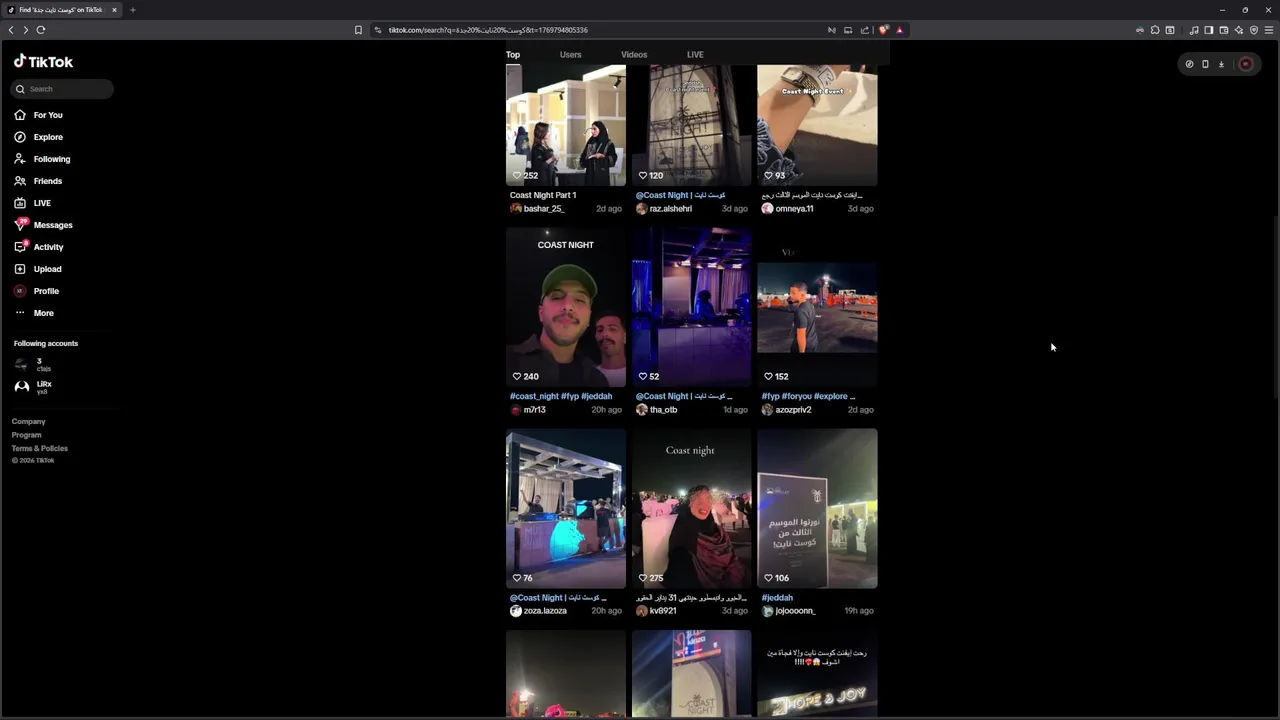Open the music playlist icon in the toolbar
1280x720 pixels.
1194,30
